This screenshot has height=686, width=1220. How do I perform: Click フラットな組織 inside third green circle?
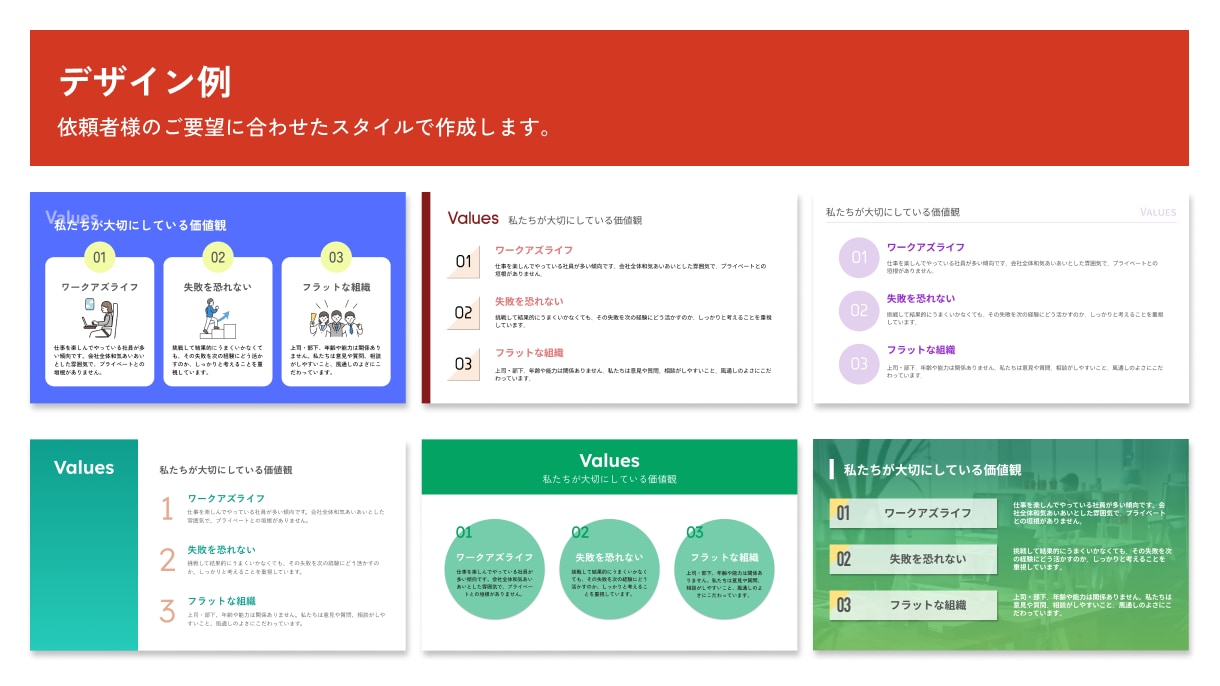tap(724, 557)
